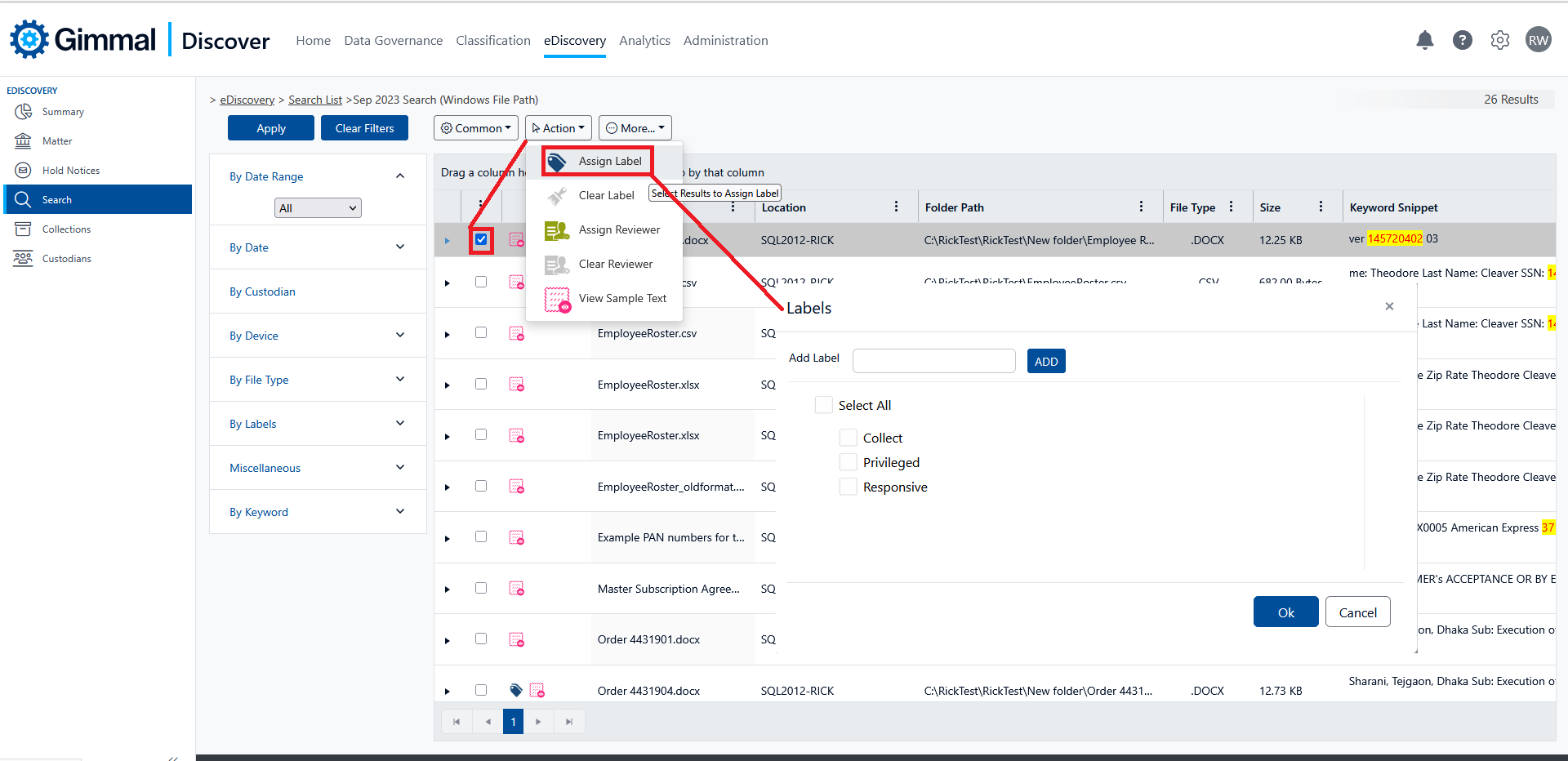Click the label tag icon on Order 4431904.docx
Screen dimensions: 1568x761
(x=516, y=690)
